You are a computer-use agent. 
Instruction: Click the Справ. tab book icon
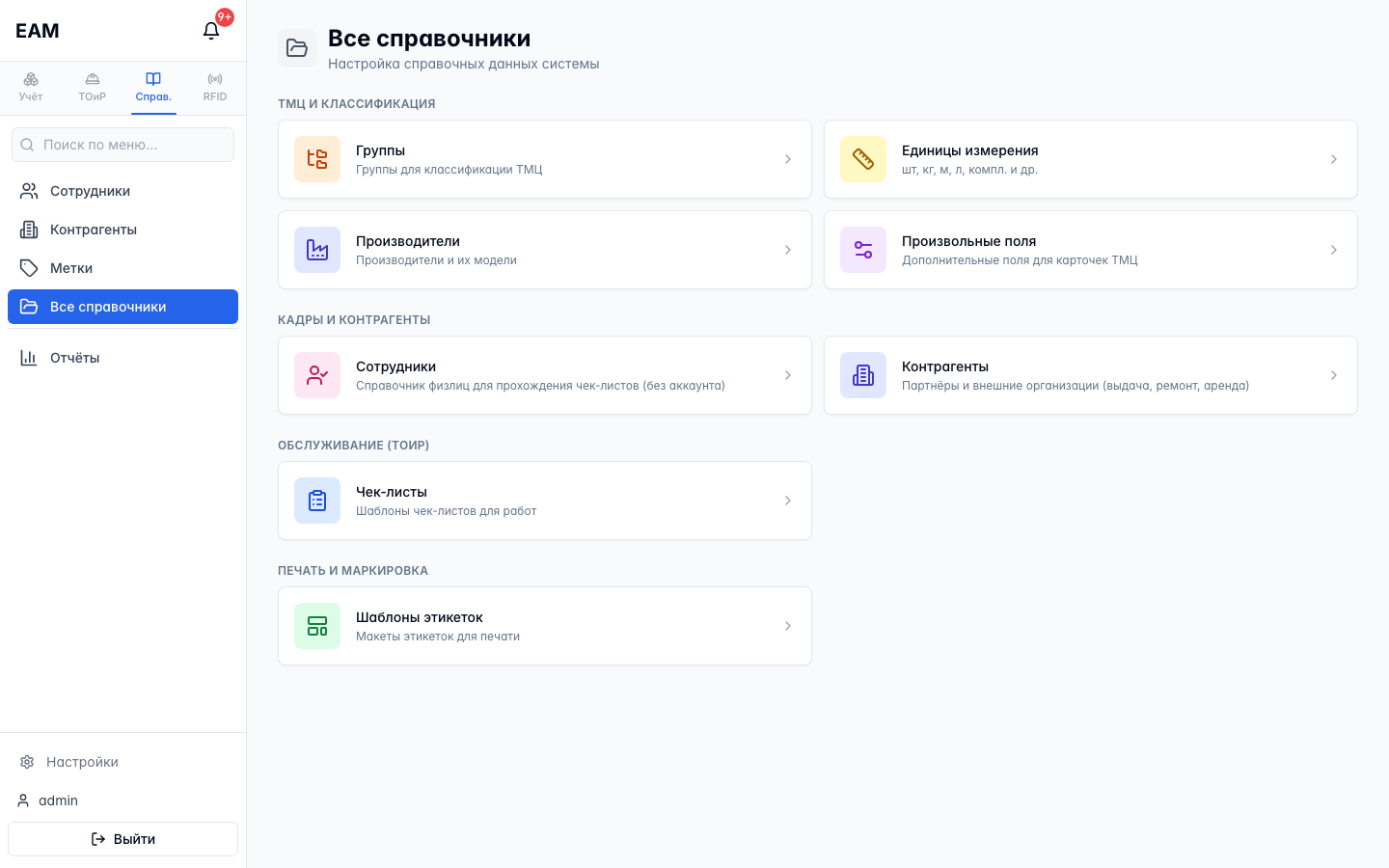coord(153,79)
